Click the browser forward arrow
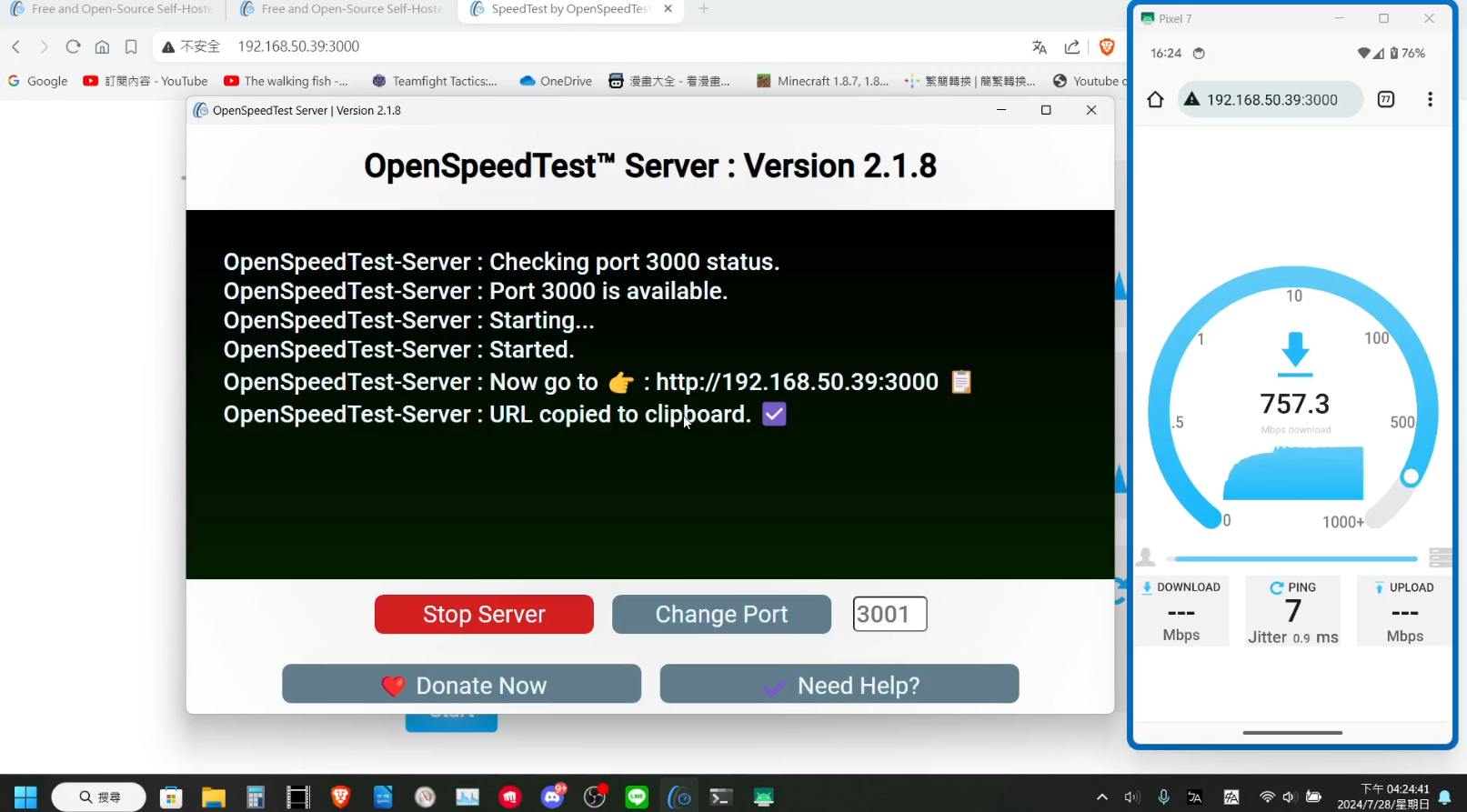 coord(44,46)
